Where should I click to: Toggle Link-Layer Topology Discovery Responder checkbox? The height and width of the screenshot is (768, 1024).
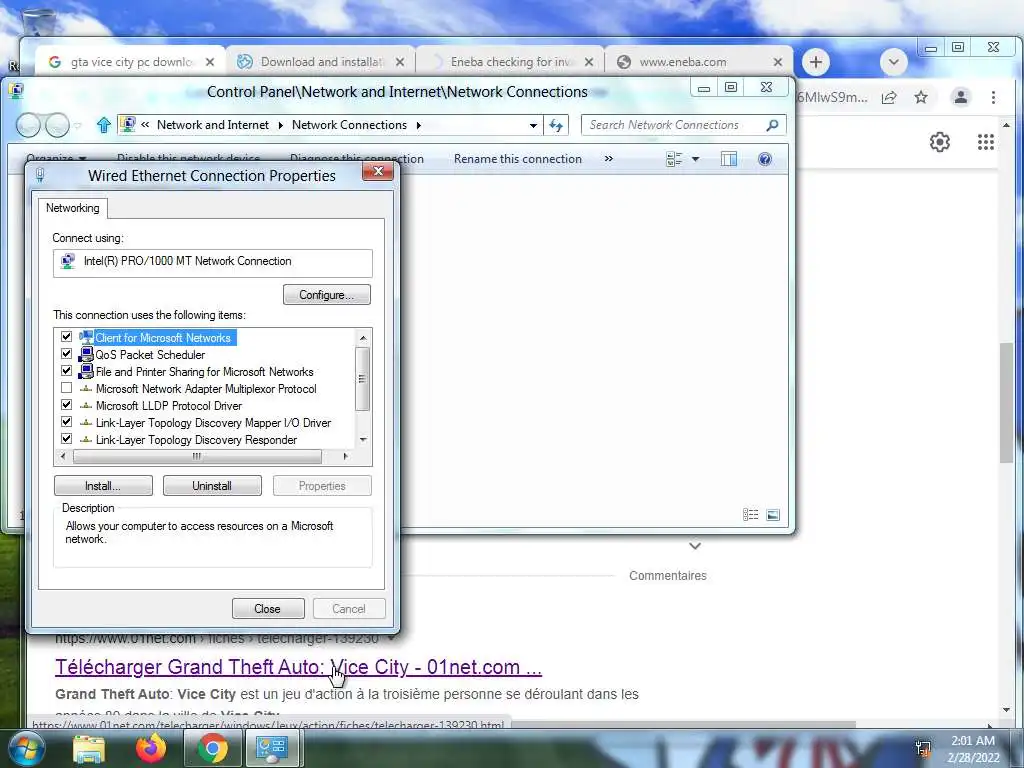pyautogui.click(x=67, y=439)
